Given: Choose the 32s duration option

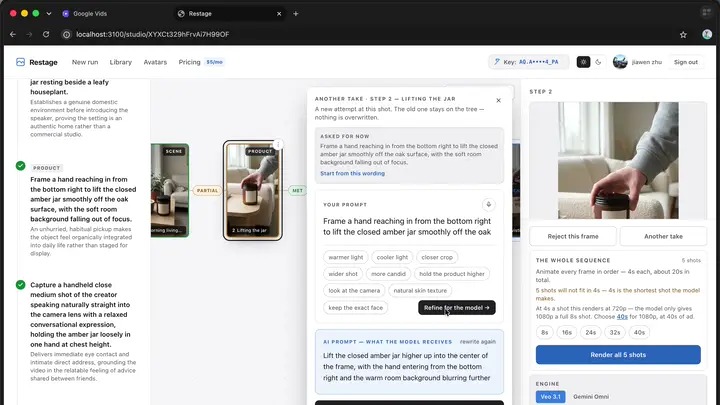Looking at the screenshot, I should pos(615,332).
